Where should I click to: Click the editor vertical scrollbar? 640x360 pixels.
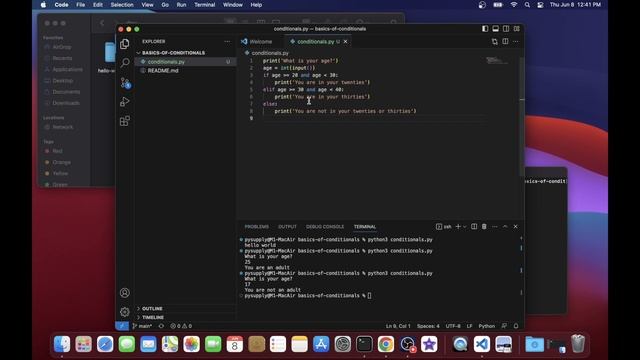[522, 117]
